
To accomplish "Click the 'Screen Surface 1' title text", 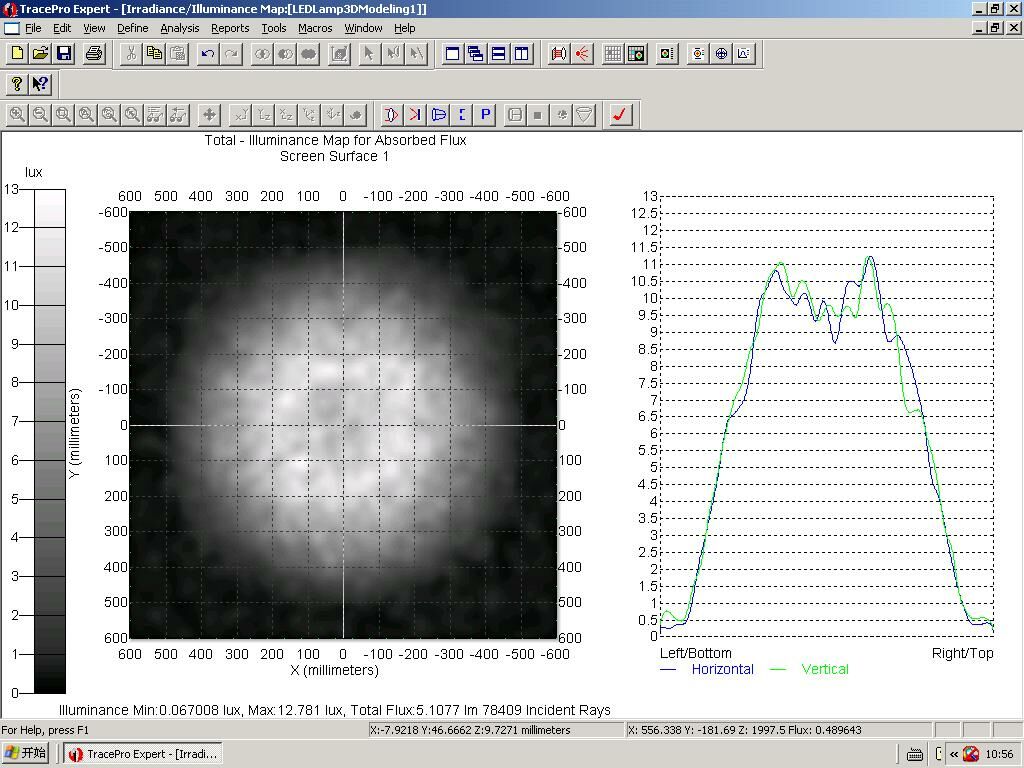I will (334, 156).
